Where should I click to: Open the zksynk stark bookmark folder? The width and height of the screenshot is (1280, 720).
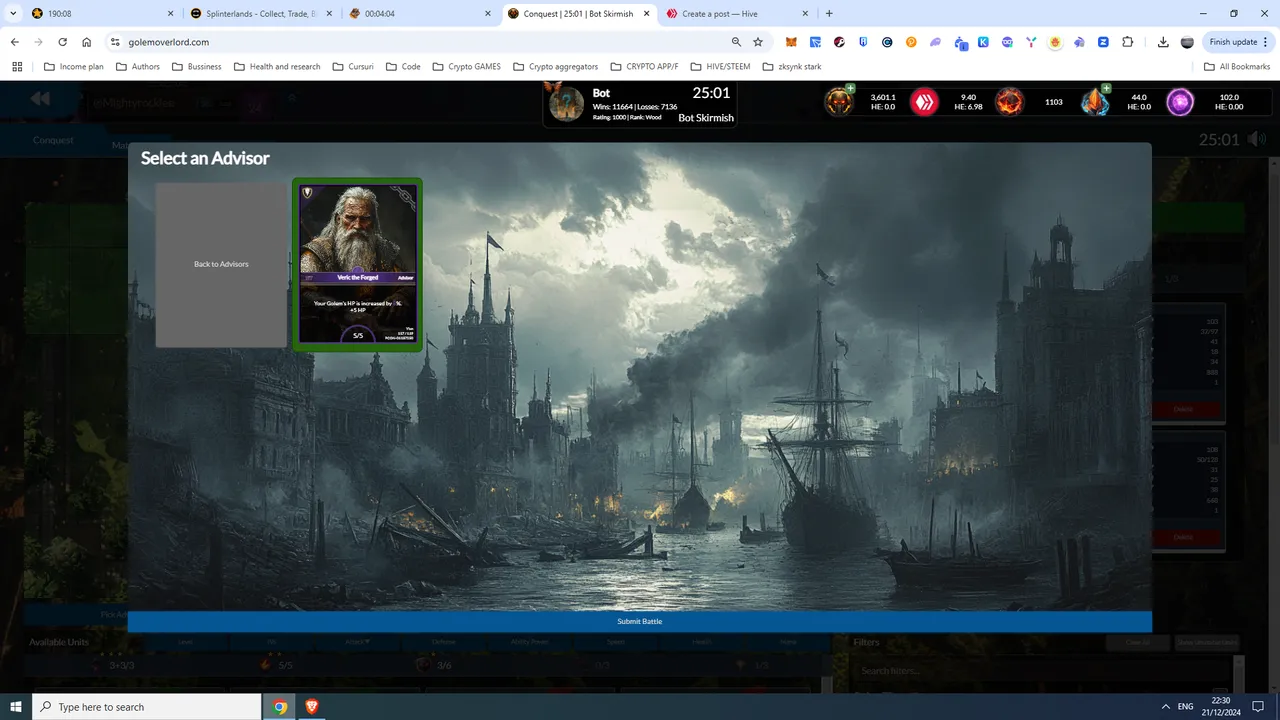tap(792, 67)
